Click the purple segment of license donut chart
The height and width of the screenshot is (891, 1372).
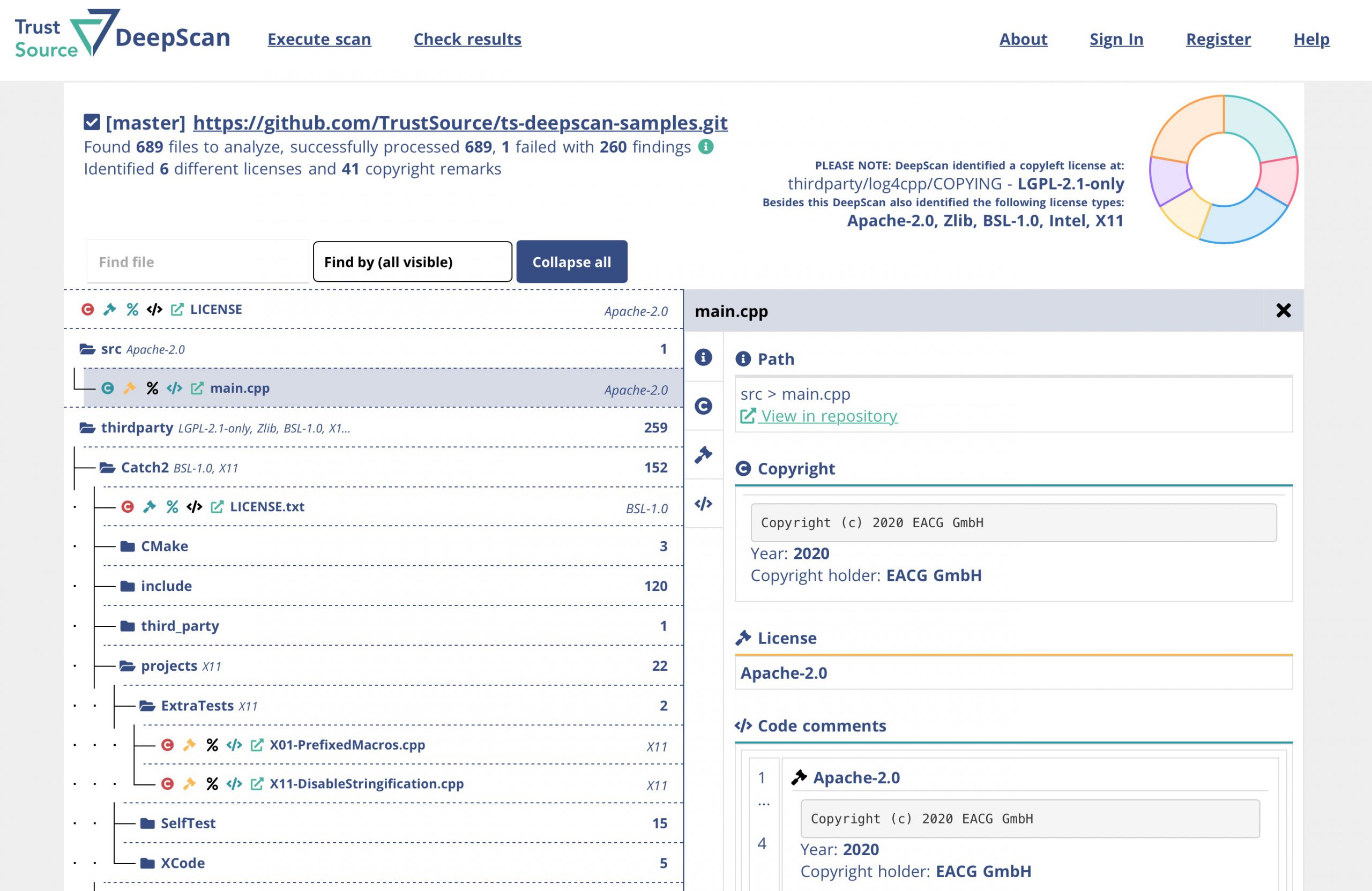(1169, 181)
